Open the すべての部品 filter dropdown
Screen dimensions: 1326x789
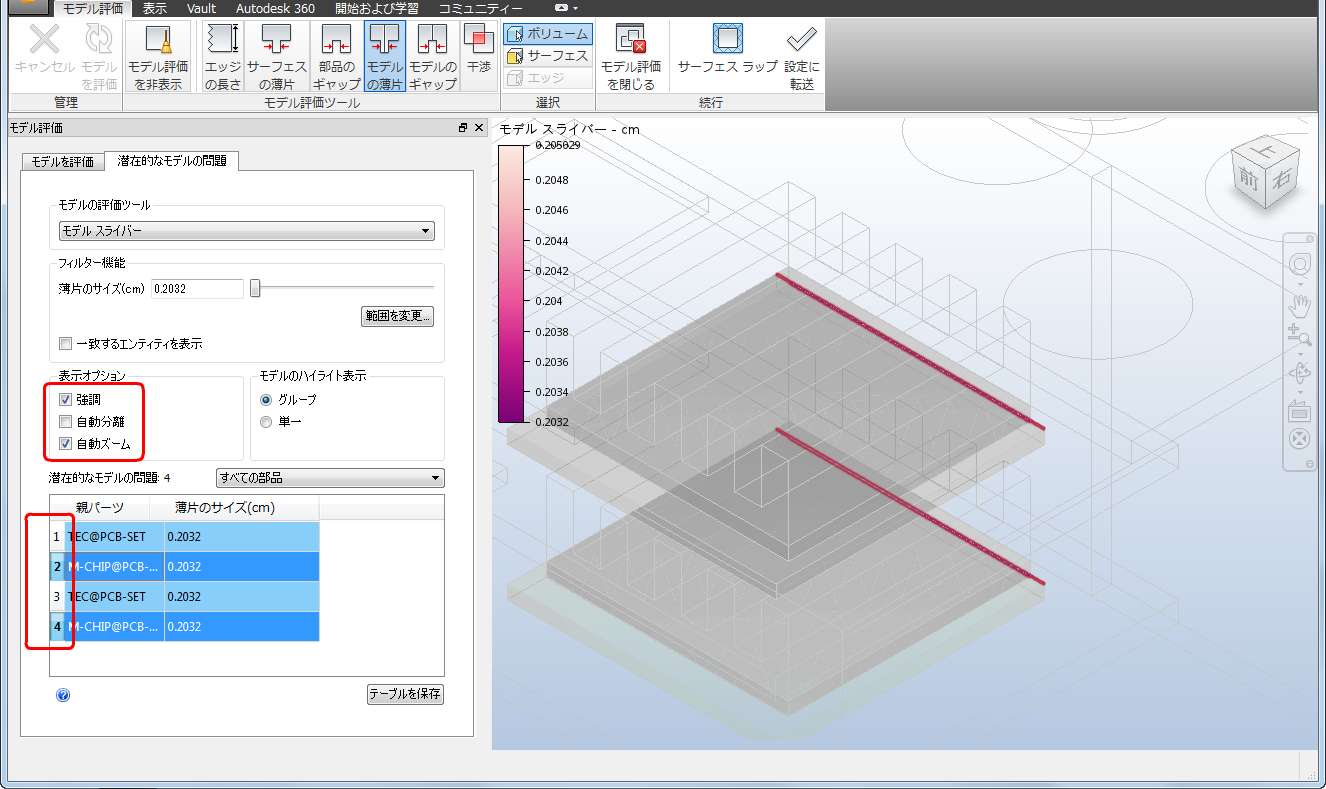331,477
